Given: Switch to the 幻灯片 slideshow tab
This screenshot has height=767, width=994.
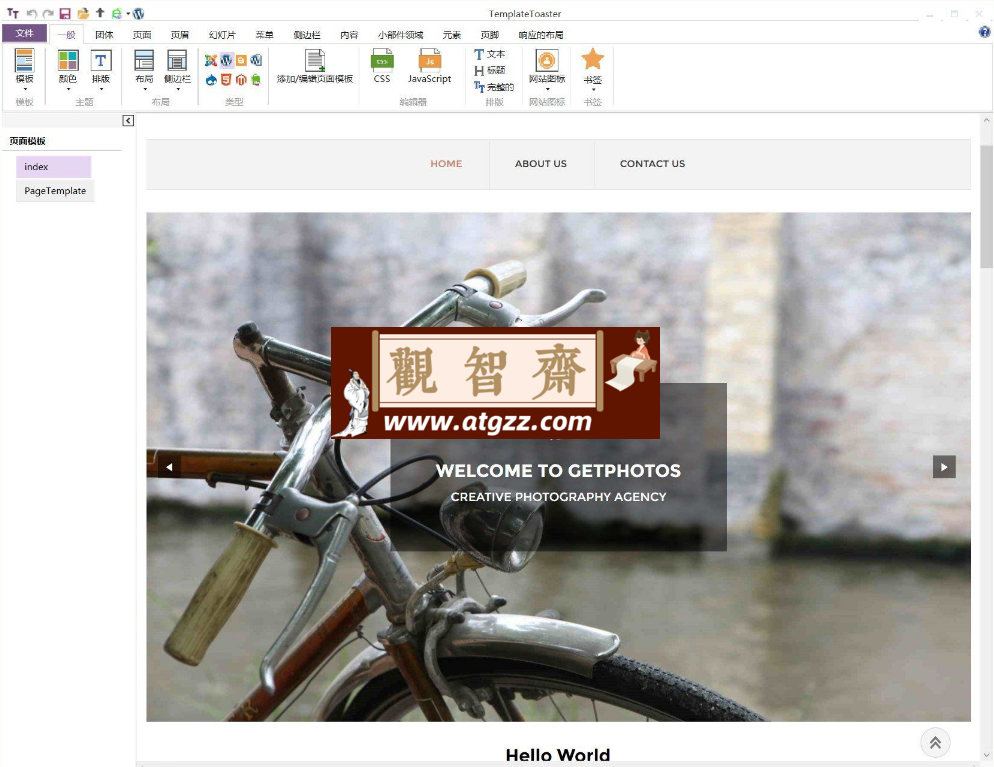Looking at the screenshot, I should [222, 35].
